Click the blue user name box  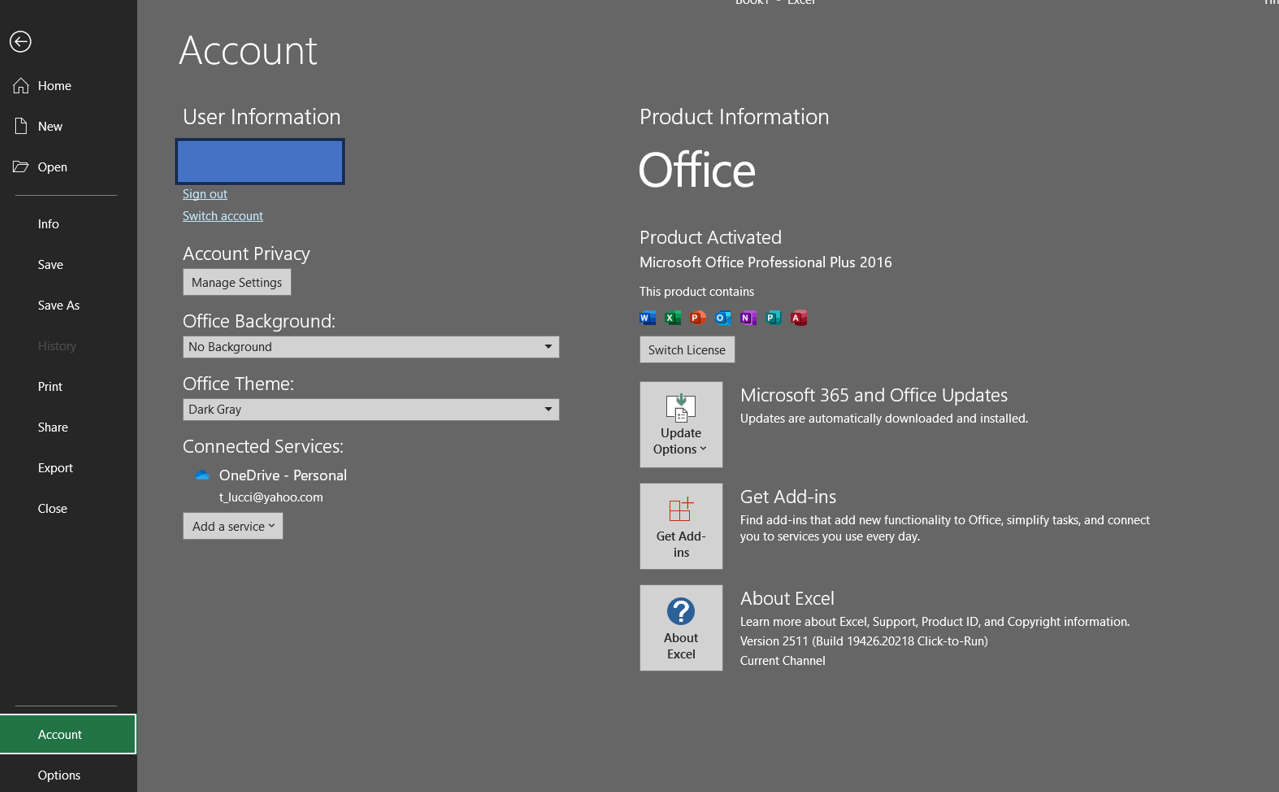[260, 161]
